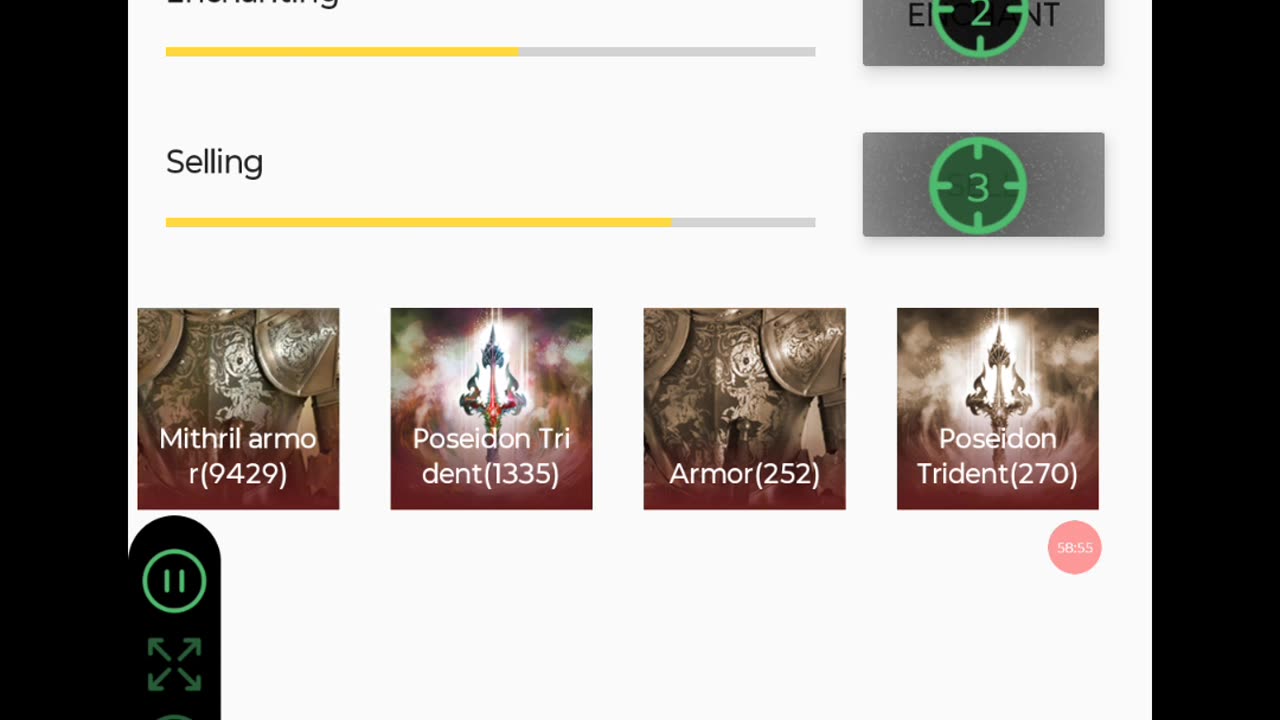Select the green crosshair target numbered 2
This screenshot has height=720, width=1280.
click(979, 17)
